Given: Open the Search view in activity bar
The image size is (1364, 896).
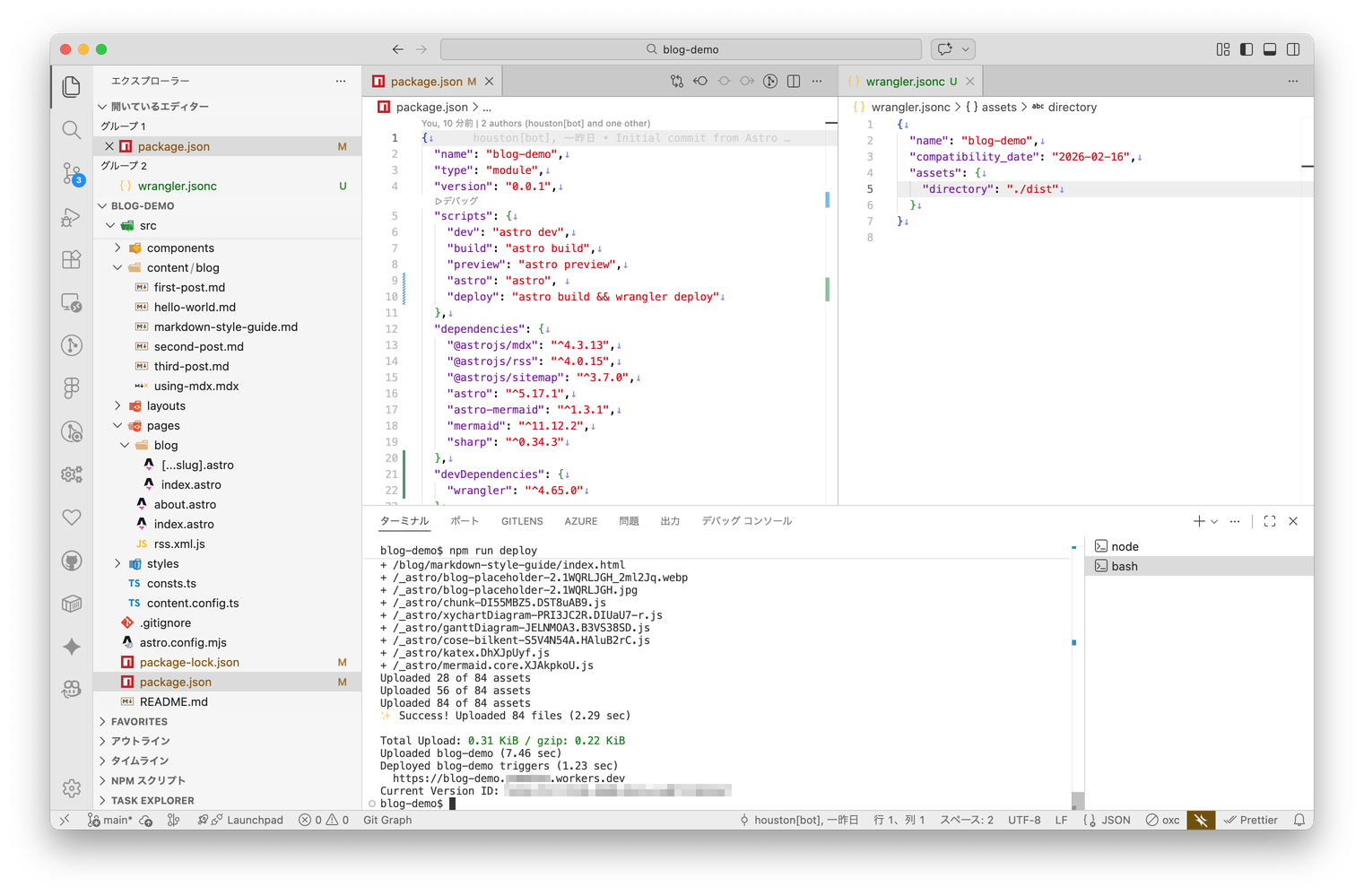Looking at the screenshot, I should pyautogui.click(x=72, y=130).
